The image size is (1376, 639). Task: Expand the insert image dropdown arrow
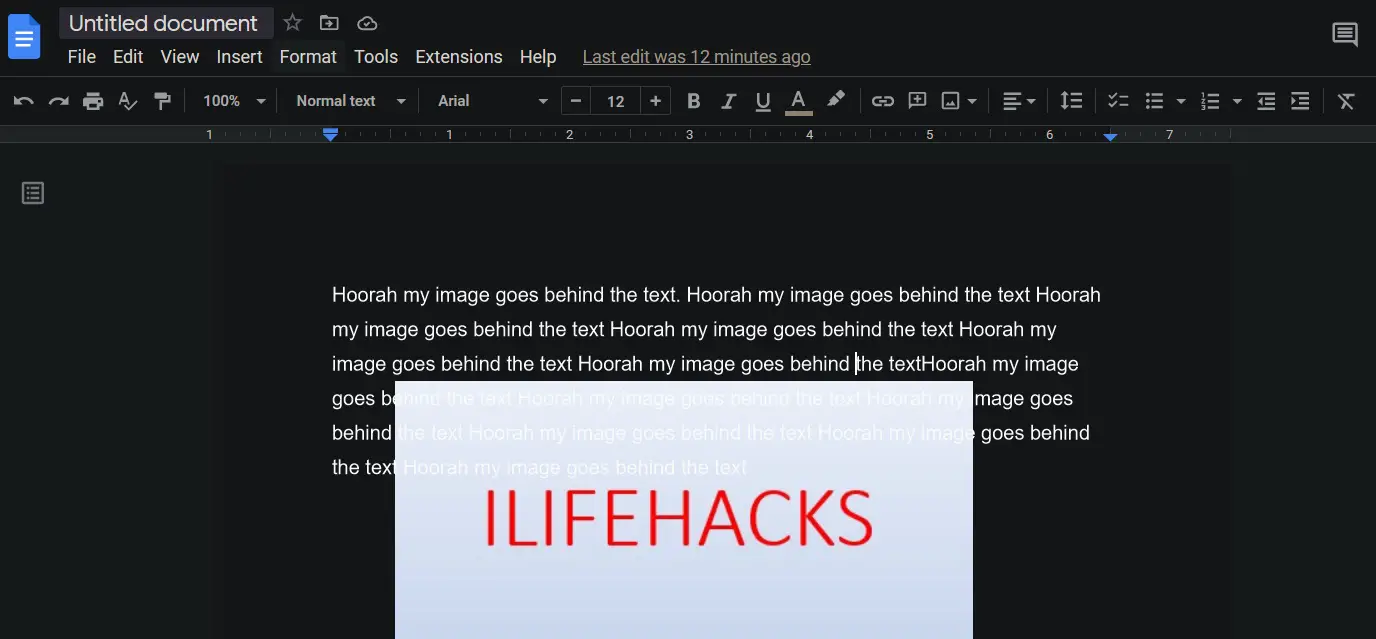[972, 101]
